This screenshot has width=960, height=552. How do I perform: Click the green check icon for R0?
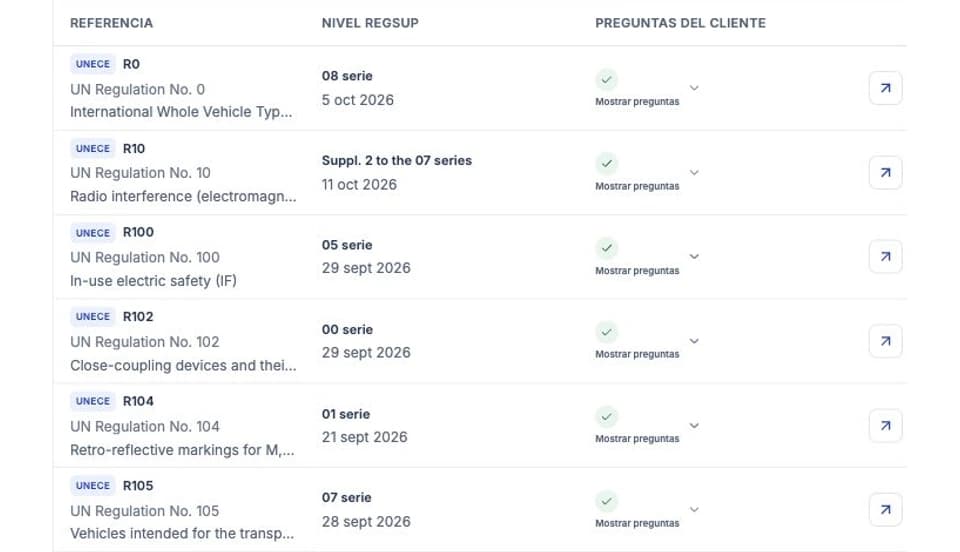606,80
